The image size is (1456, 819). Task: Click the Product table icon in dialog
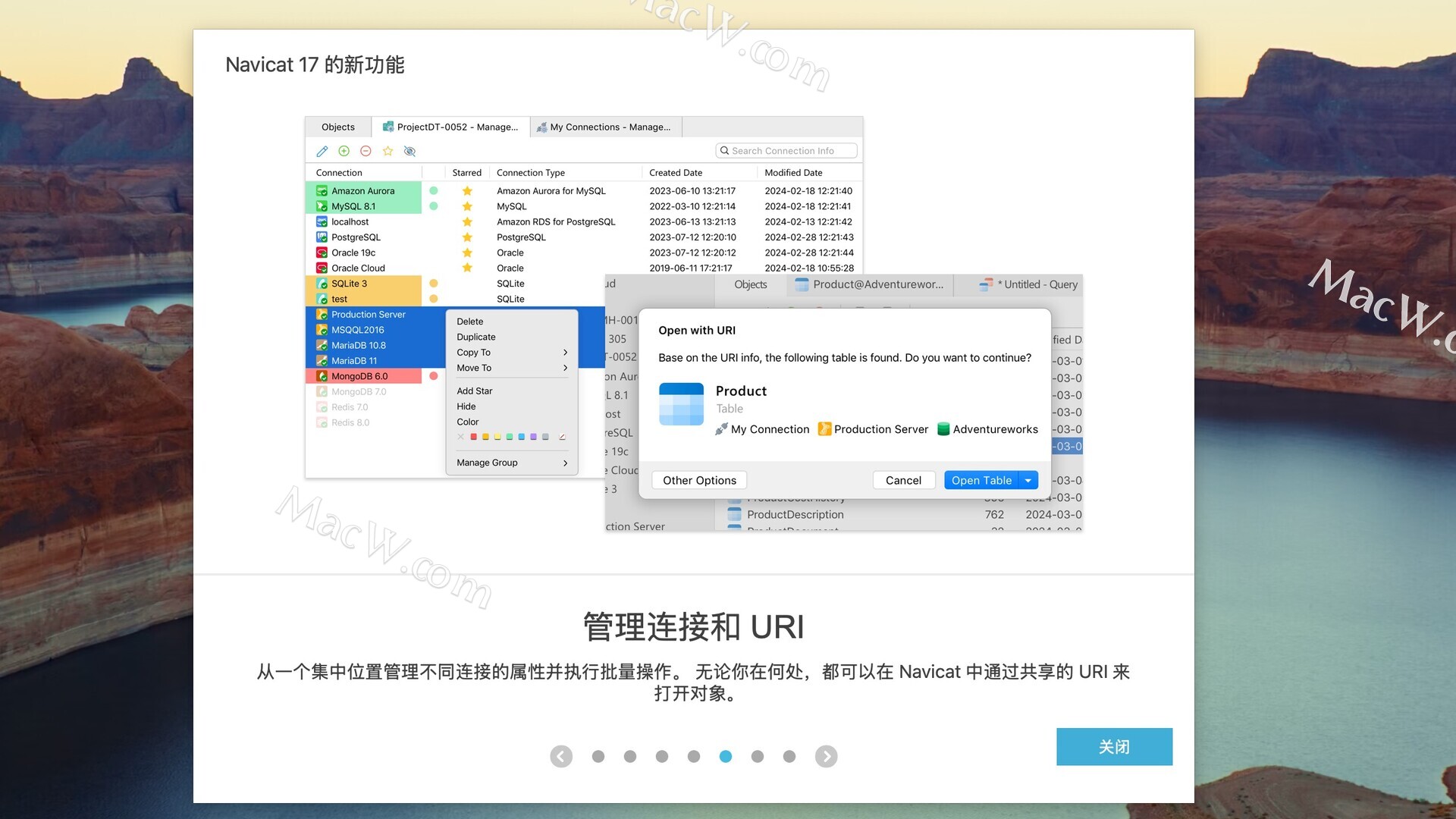coord(681,403)
